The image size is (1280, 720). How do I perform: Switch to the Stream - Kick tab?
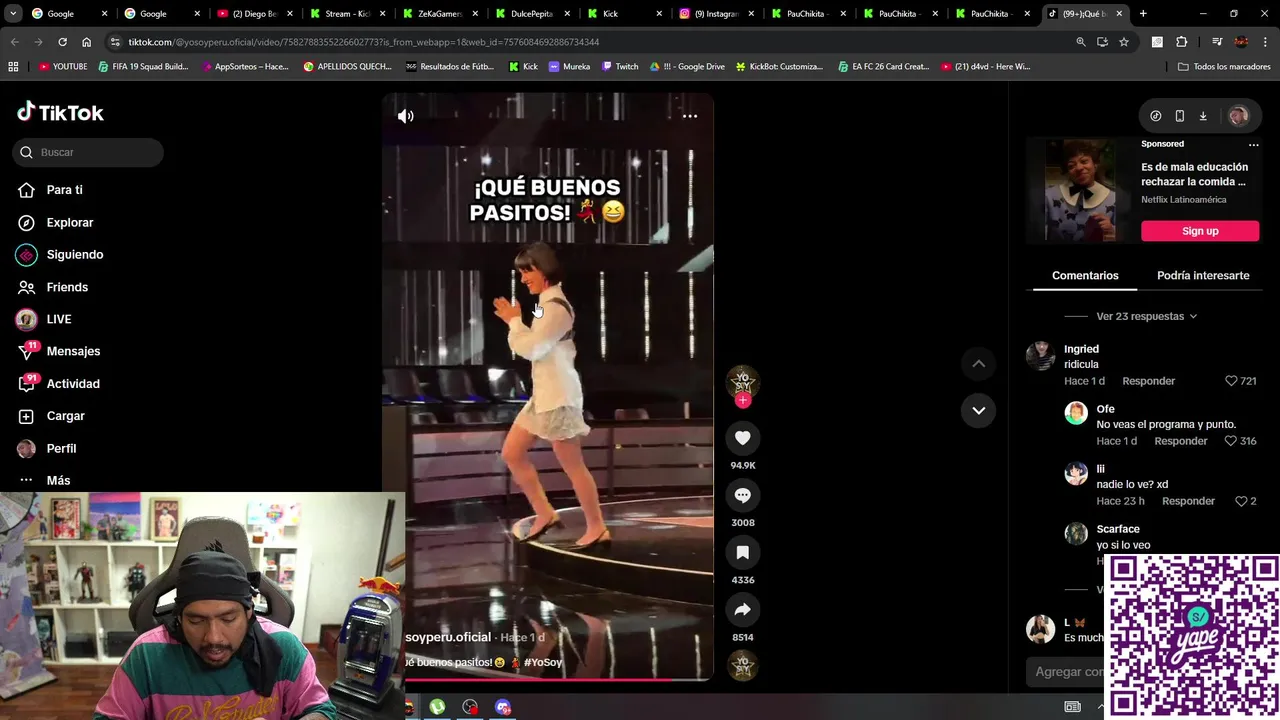(x=345, y=14)
